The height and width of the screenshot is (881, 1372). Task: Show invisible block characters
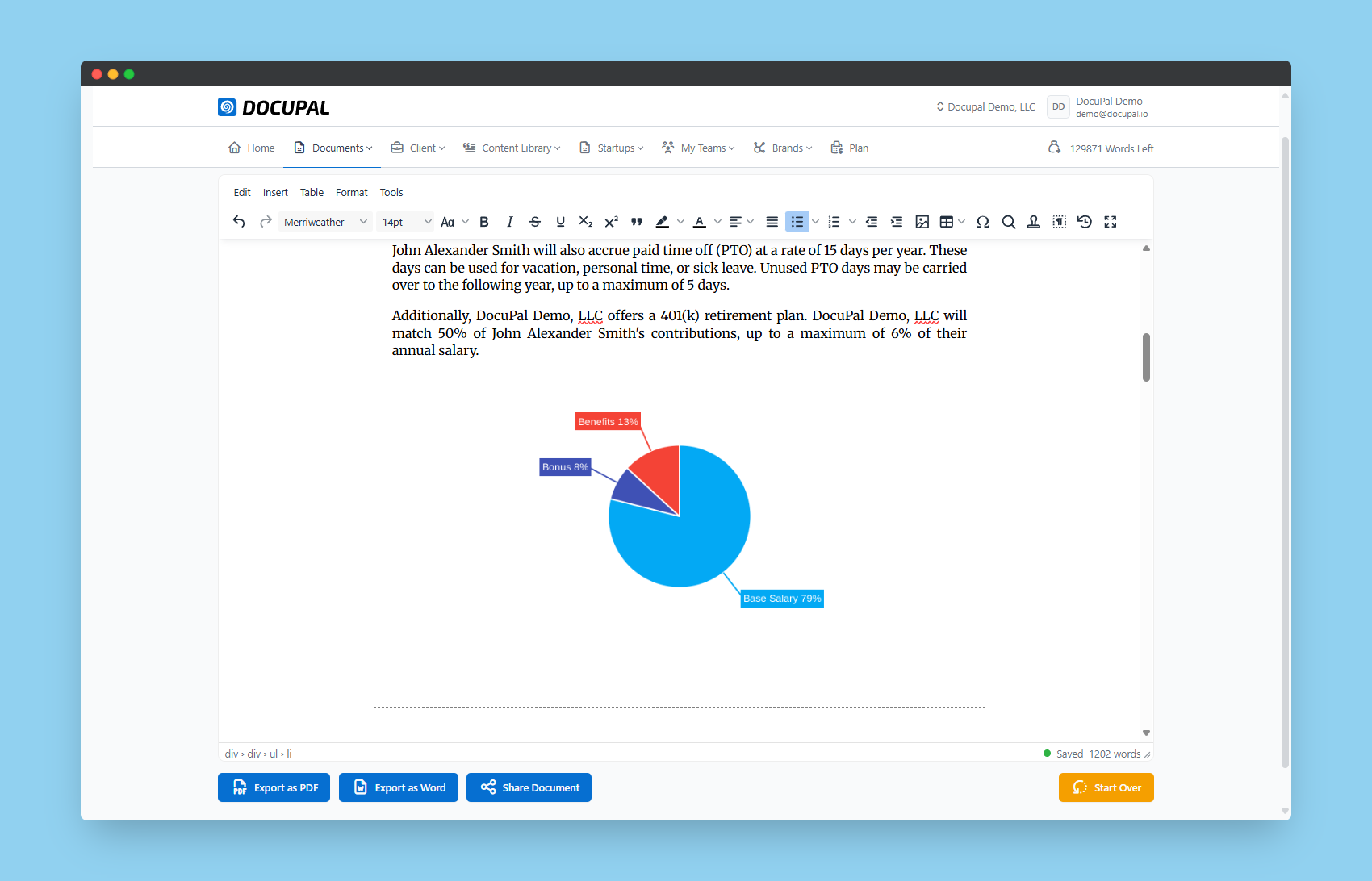(1060, 222)
